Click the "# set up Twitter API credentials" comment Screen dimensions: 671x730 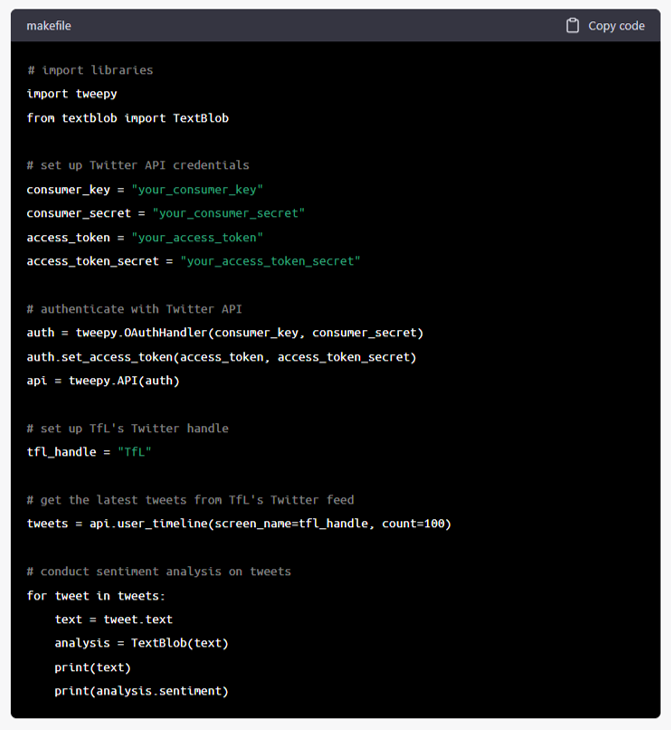138,165
